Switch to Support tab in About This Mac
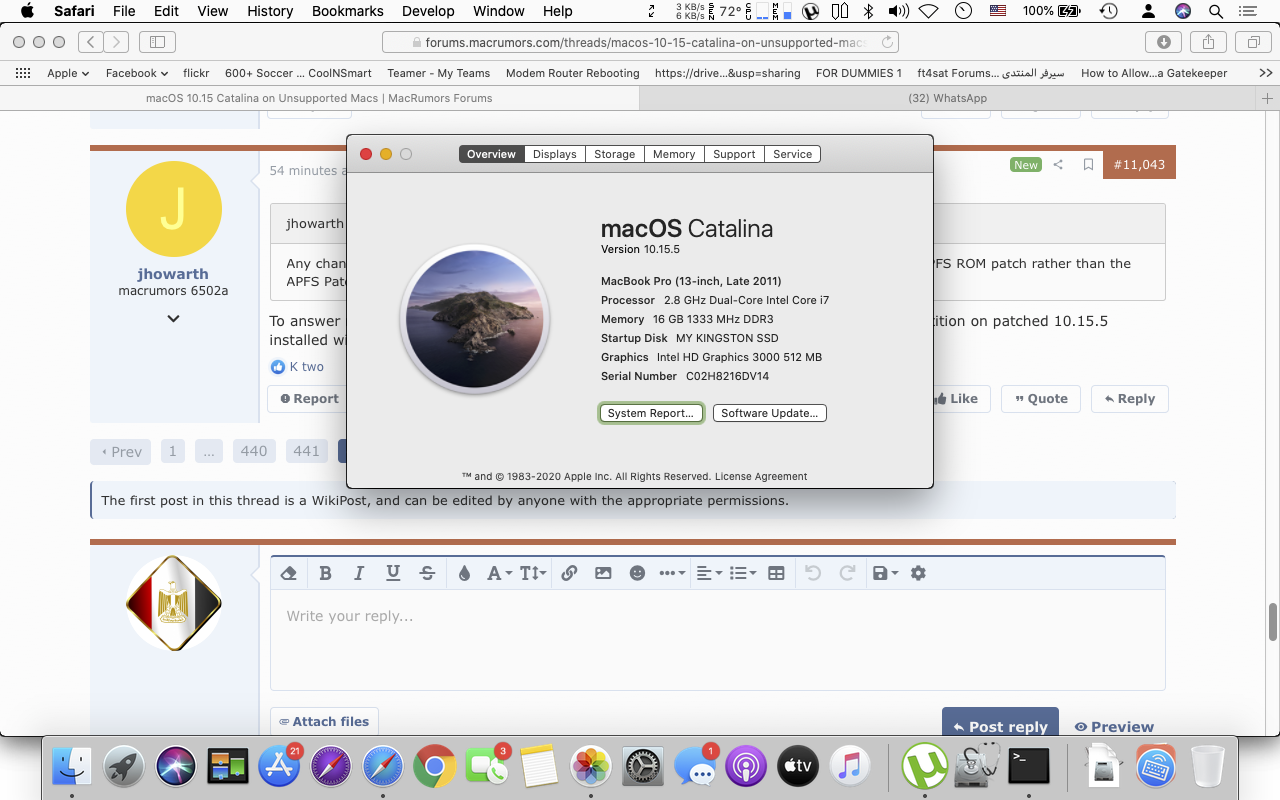The width and height of the screenshot is (1280, 800). tap(734, 154)
